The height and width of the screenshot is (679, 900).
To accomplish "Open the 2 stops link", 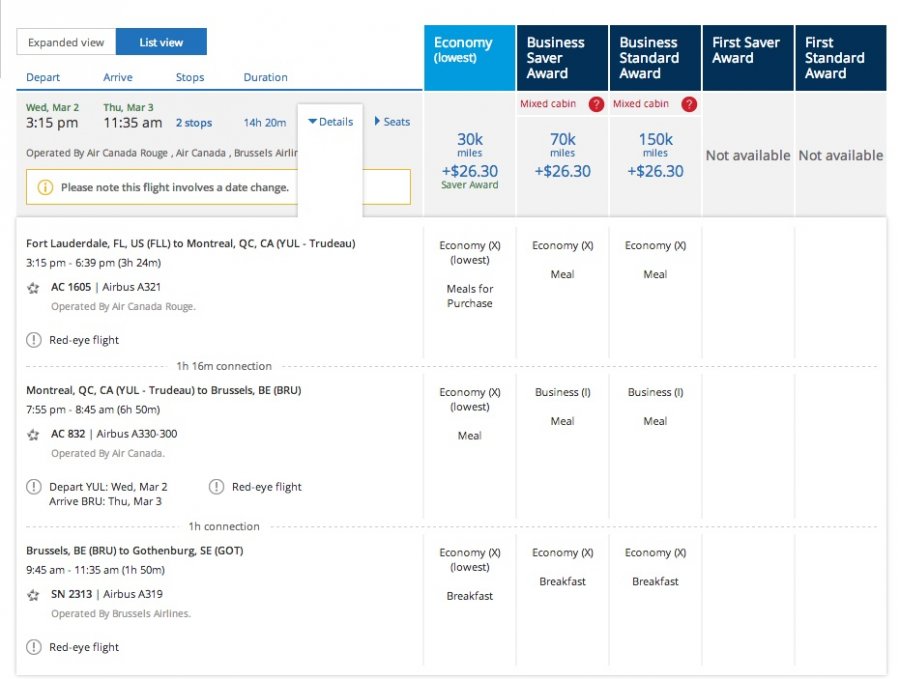I will [x=194, y=123].
